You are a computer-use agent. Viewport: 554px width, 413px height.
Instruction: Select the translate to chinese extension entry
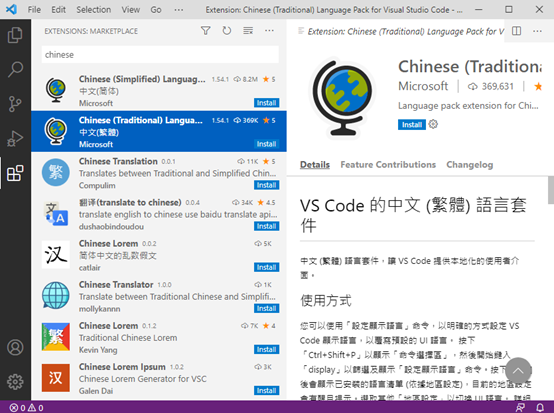[159, 213]
